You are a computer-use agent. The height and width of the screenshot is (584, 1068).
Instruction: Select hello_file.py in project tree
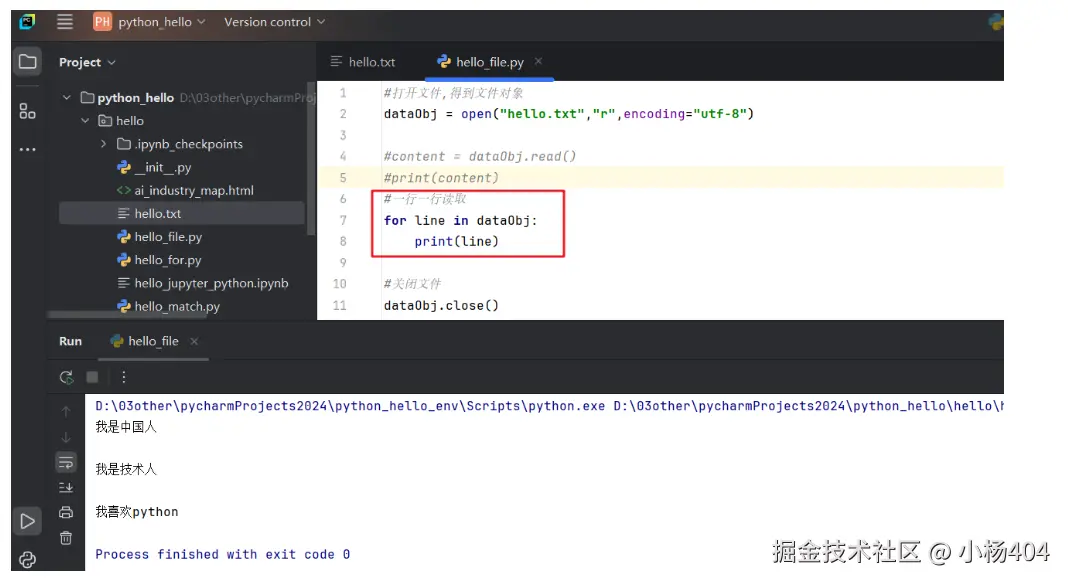pos(168,236)
